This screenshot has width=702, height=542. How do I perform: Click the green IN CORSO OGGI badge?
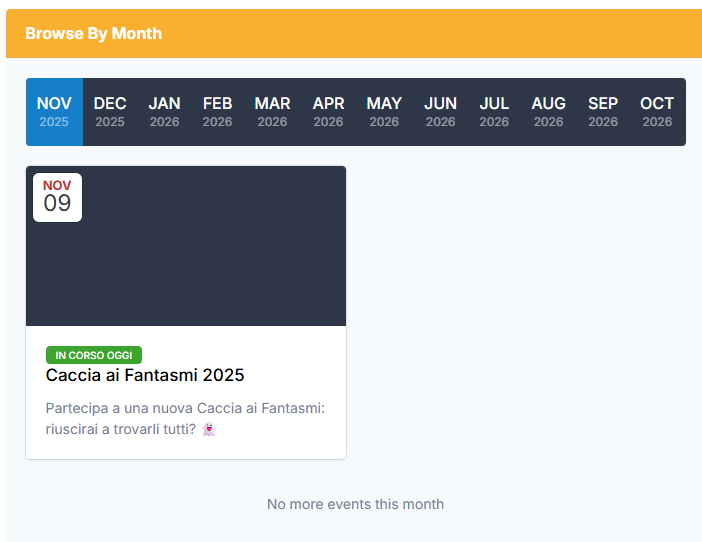(x=94, y=355)
